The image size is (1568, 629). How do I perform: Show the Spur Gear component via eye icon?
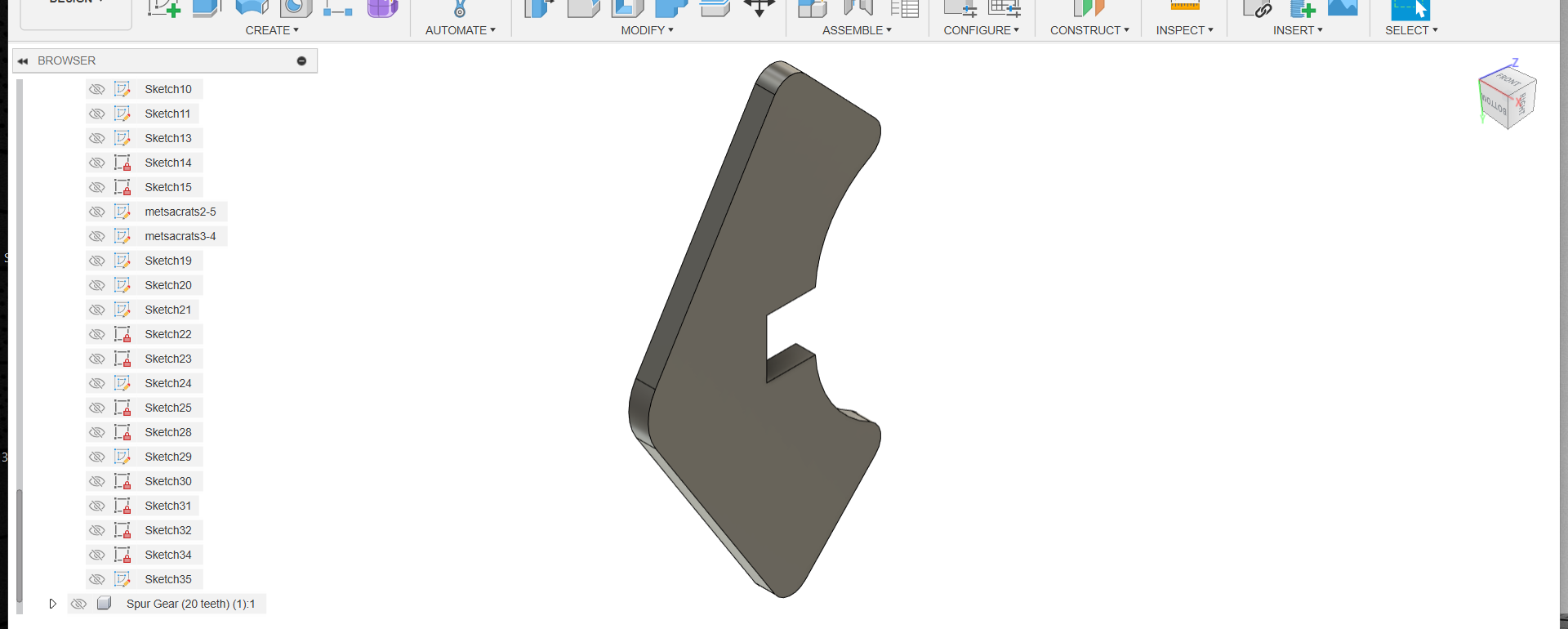click(x=78, y=604)
